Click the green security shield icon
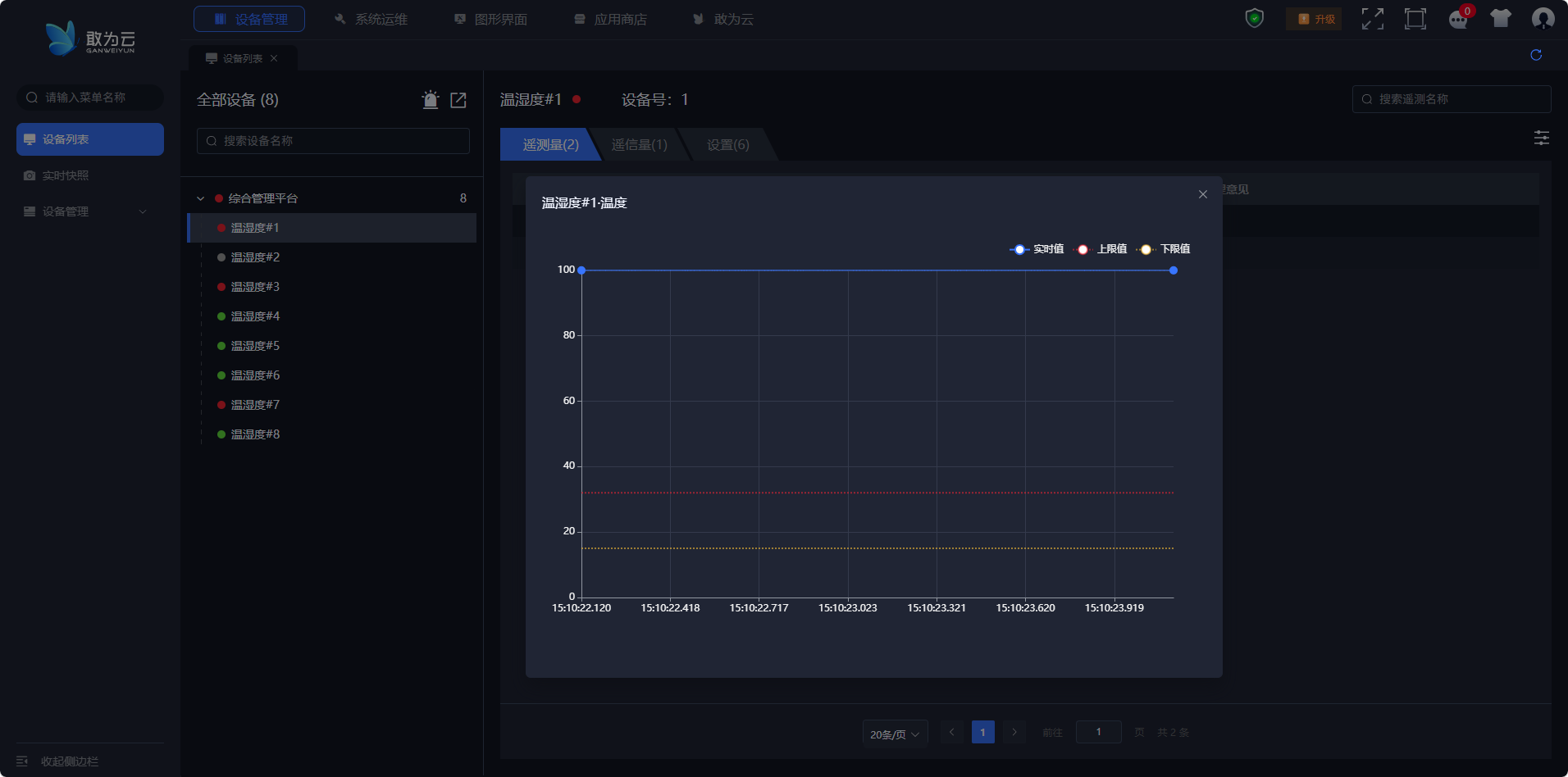Screen dimensions: 1568x777 pyautogui.click(x=1254, y=18)
